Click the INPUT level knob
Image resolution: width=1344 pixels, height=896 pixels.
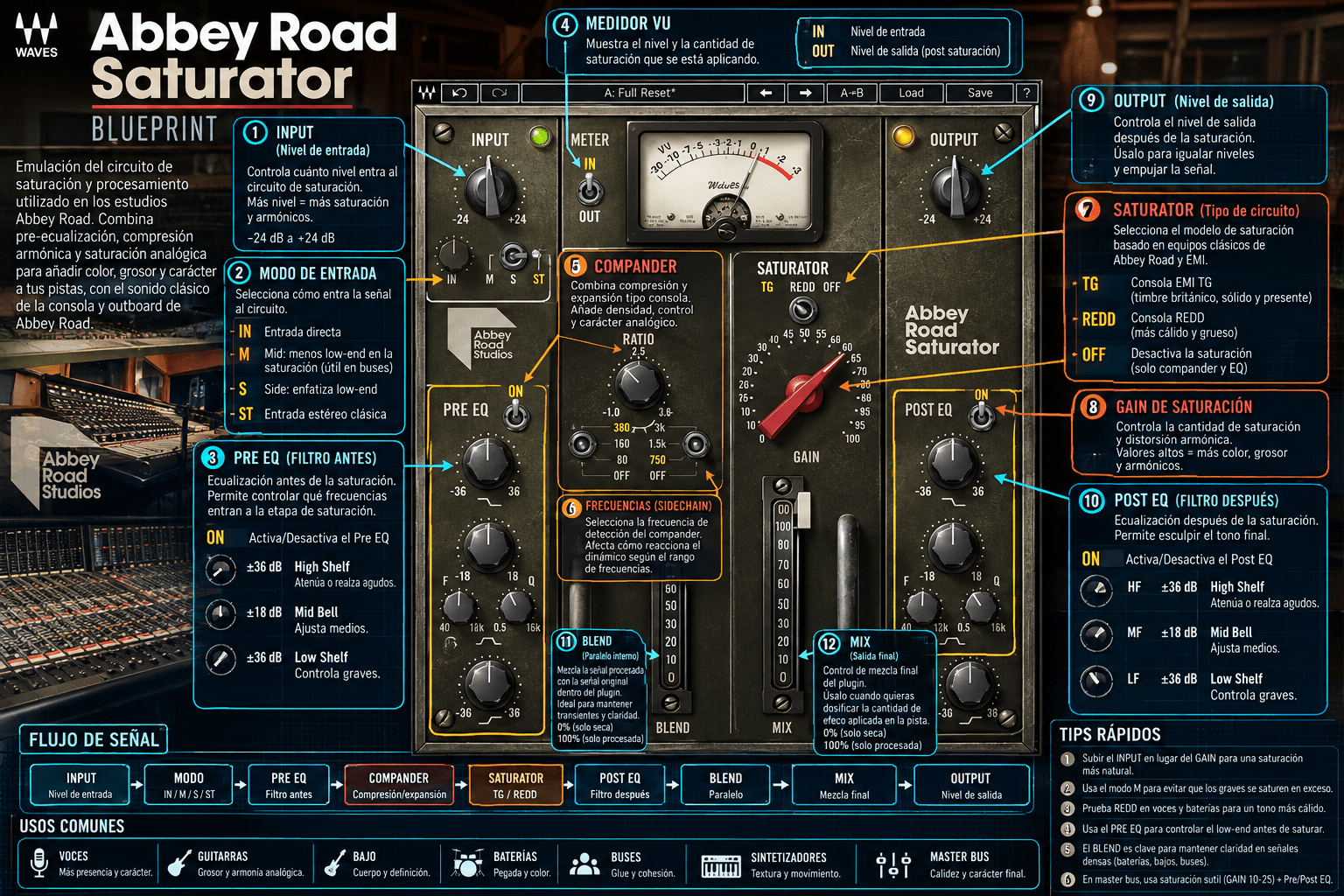coord(489,189)
